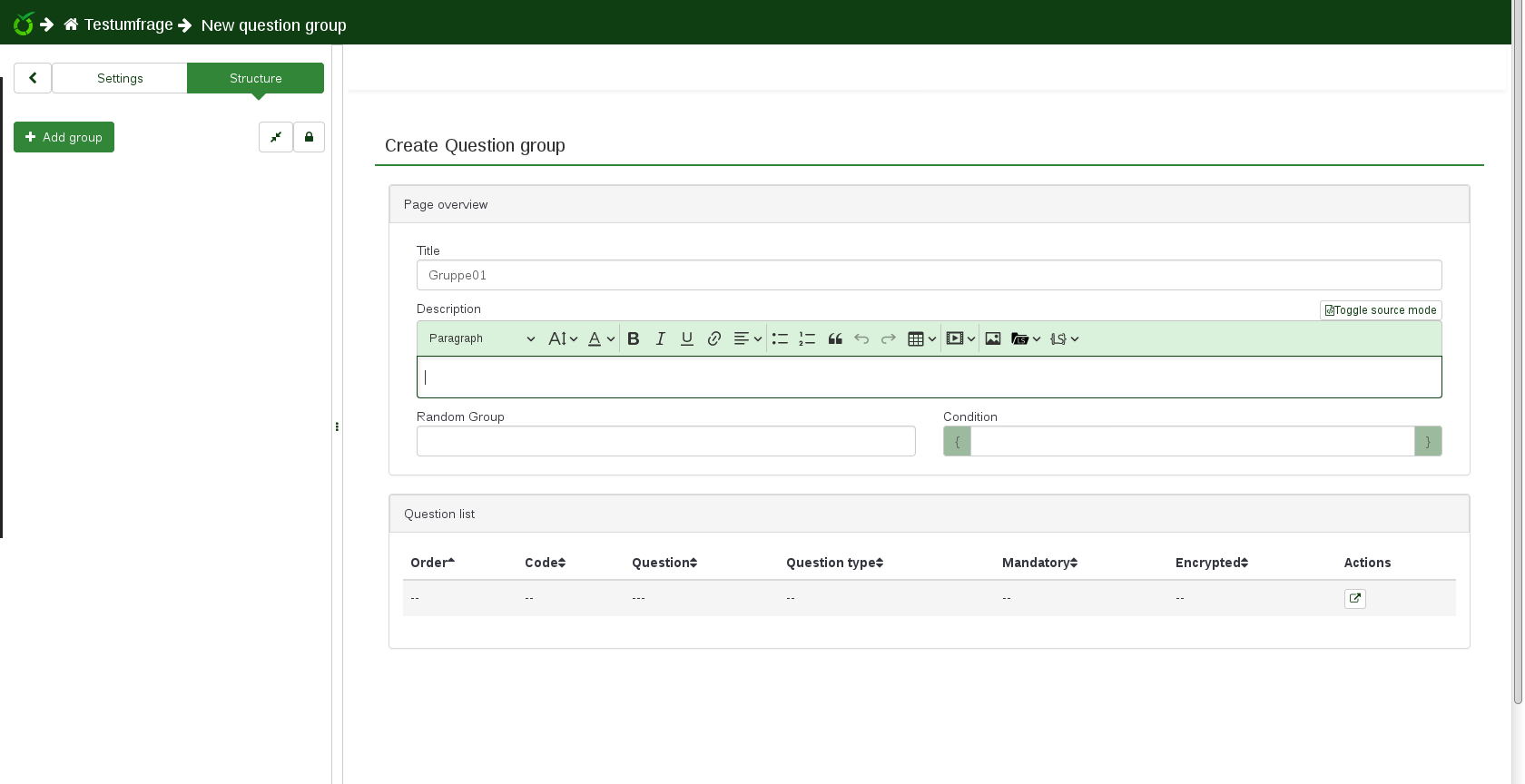Click the Add group button

point(64,137)
